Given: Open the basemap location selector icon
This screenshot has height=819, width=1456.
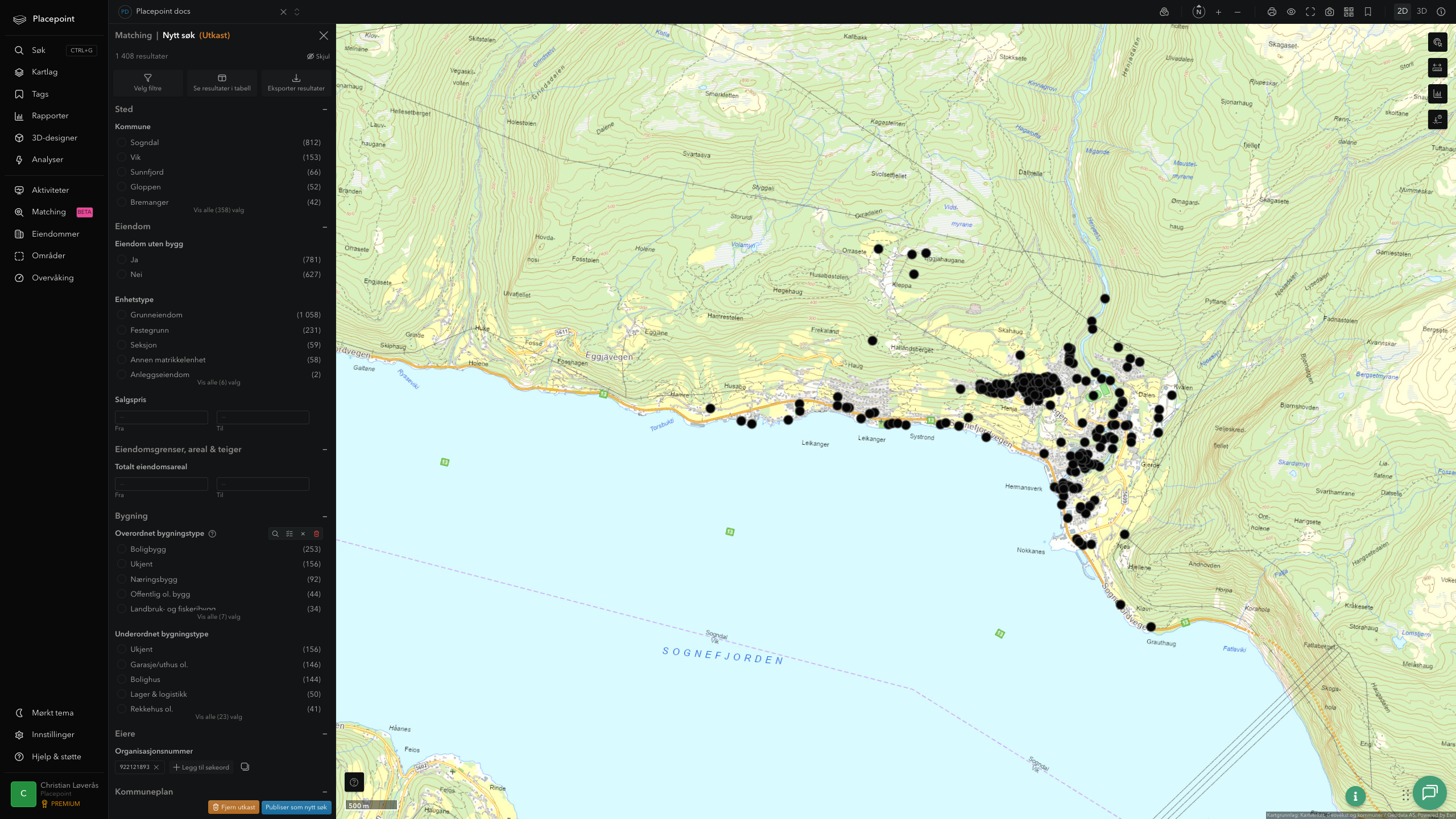Looking at the screenshot, I should click(1164, 12).
